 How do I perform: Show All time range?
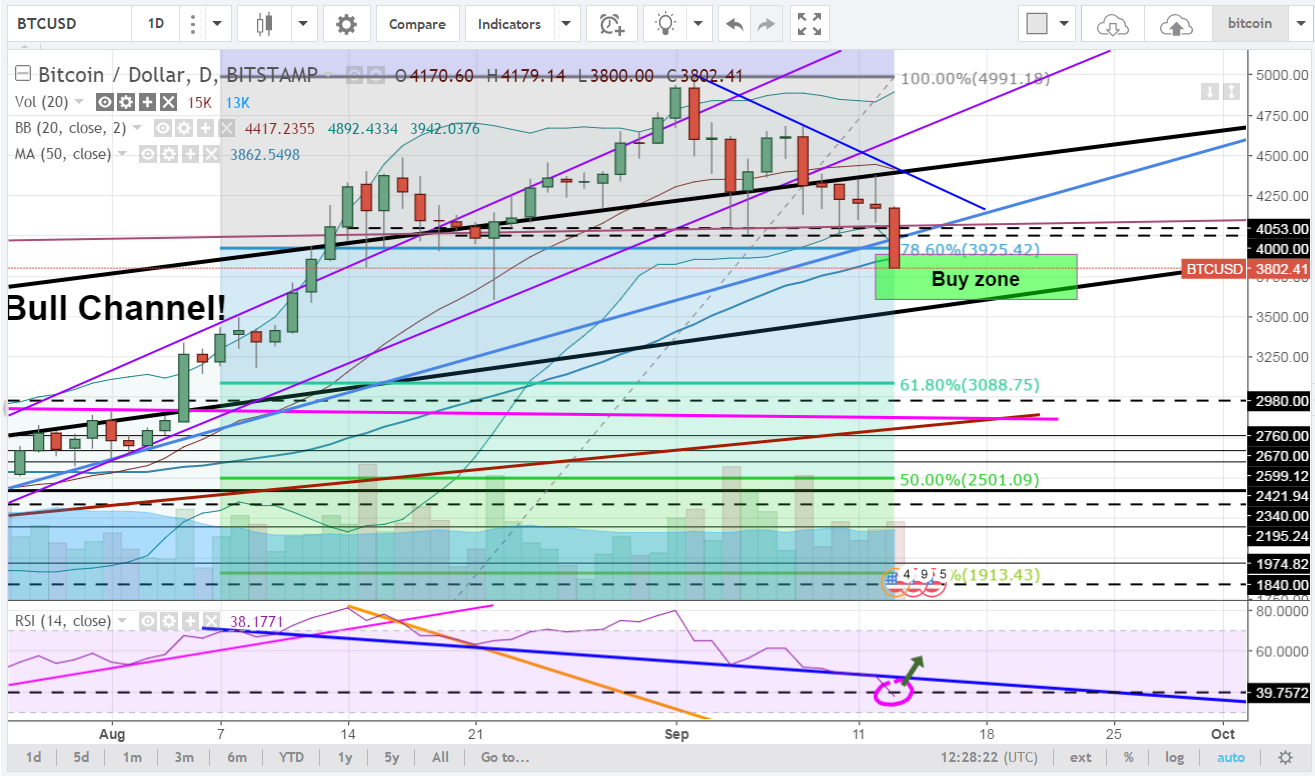pos(440,757)
